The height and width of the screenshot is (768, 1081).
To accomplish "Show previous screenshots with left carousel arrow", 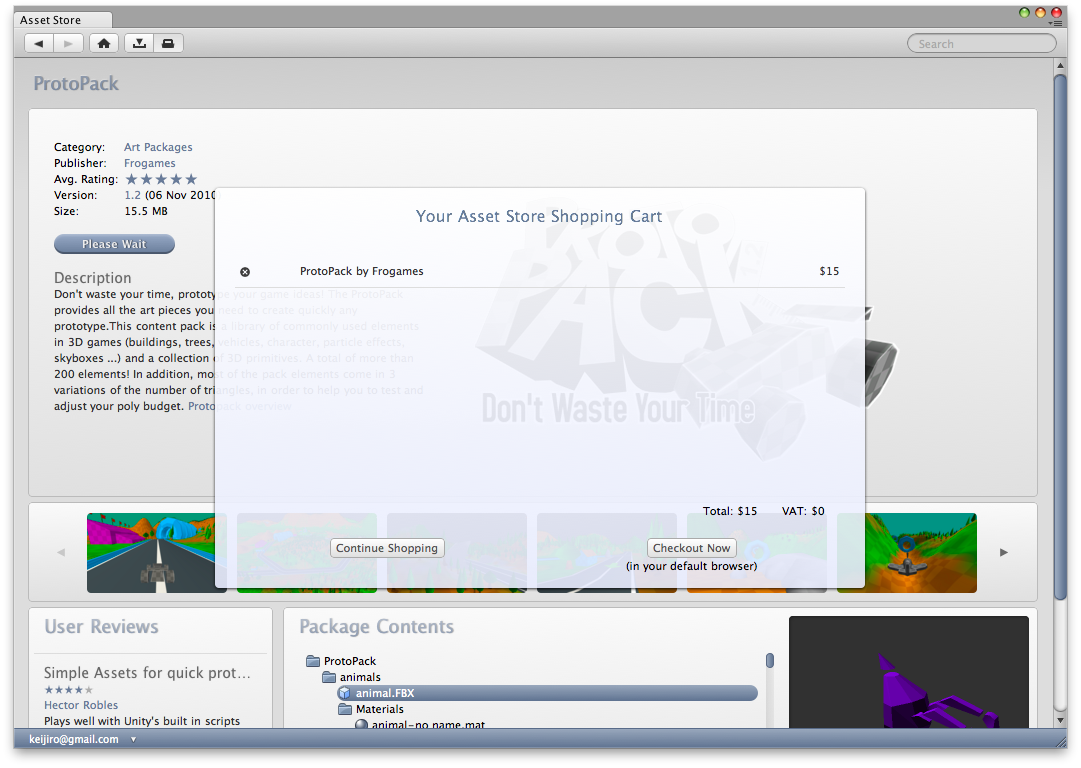I will pyautogui.click(x=61, y=552).
